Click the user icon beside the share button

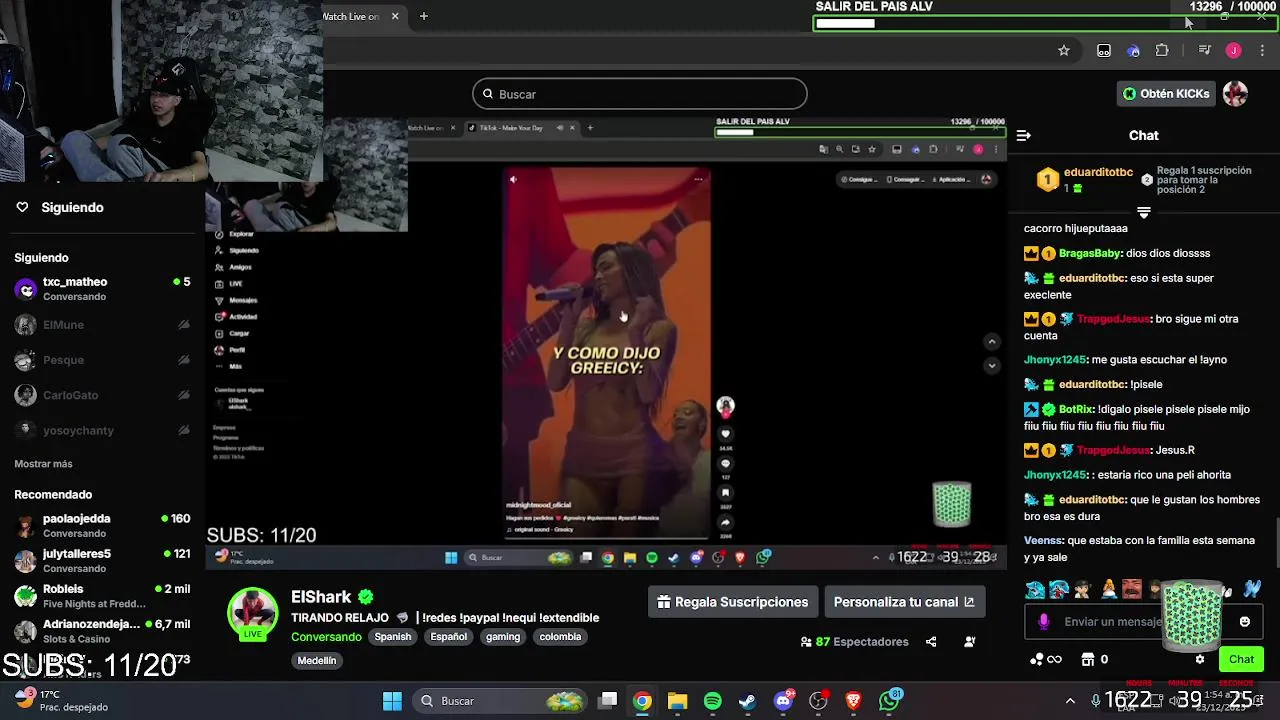tap(969, 642)
